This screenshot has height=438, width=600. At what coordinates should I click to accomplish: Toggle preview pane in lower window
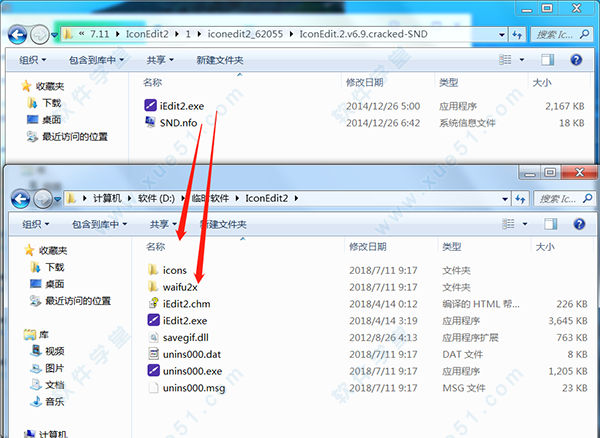point(551,224)
